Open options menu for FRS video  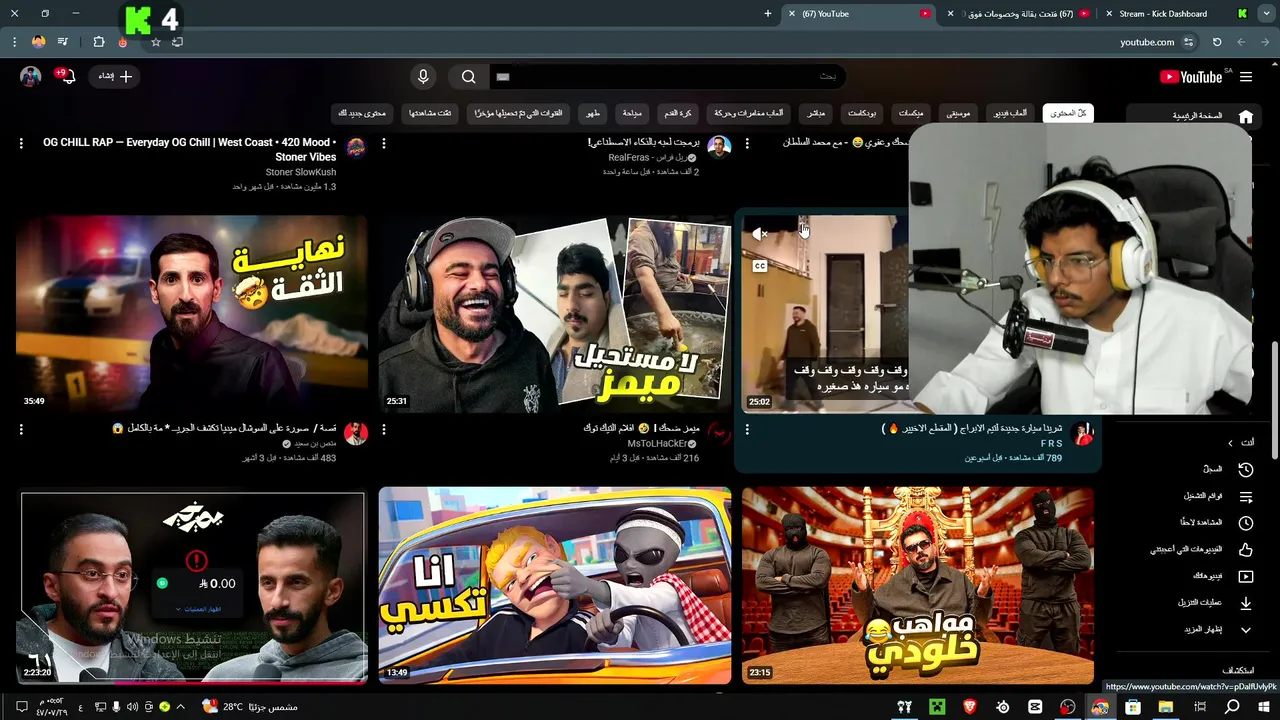pos(747,429)
